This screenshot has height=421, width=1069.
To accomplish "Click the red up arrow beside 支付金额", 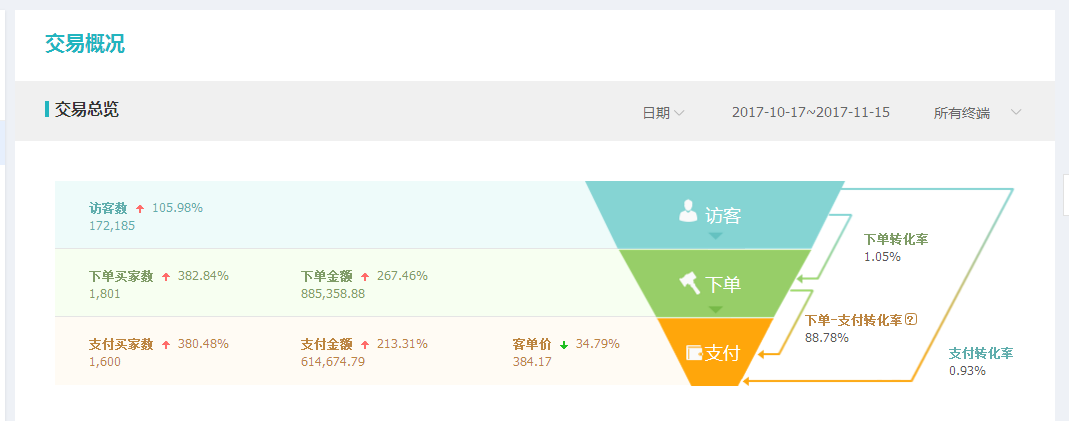I will click(x=365, y=344).
